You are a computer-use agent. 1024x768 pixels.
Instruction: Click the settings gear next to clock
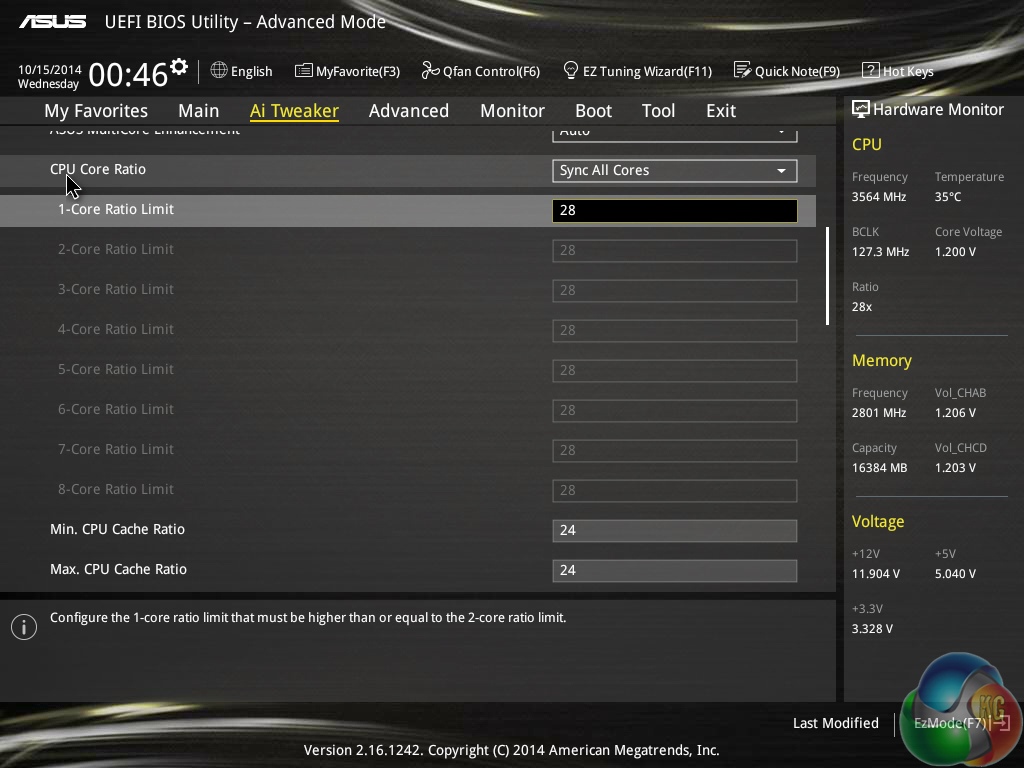point(179,67)
